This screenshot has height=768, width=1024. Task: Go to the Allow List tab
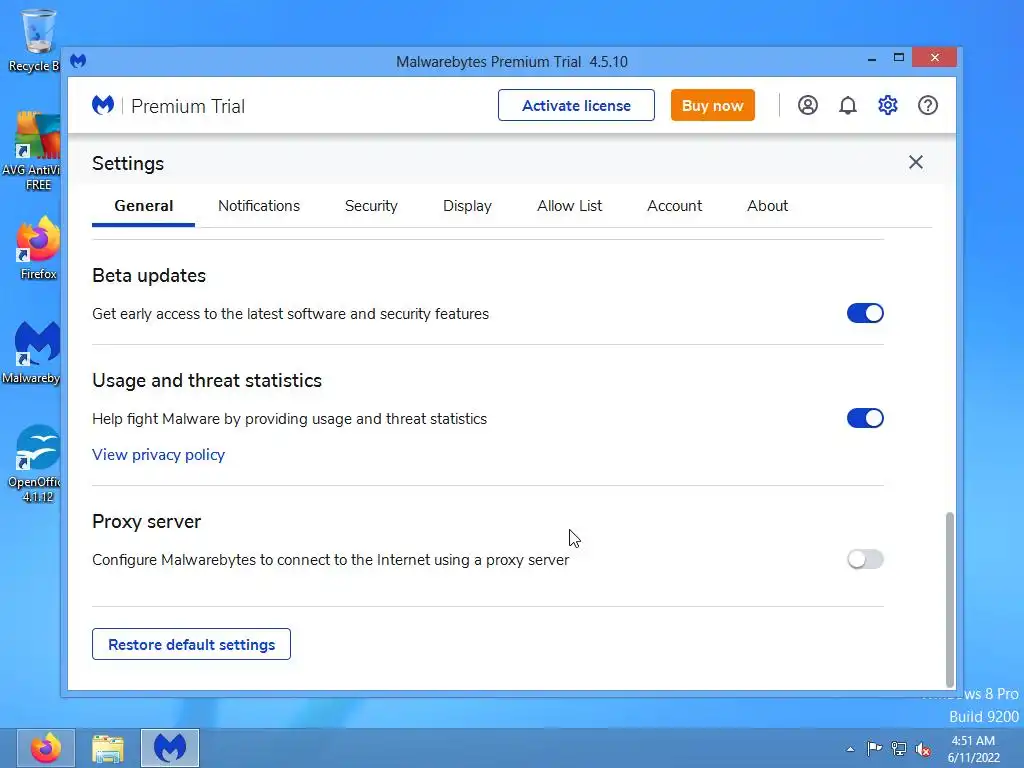tap(569, 206)
